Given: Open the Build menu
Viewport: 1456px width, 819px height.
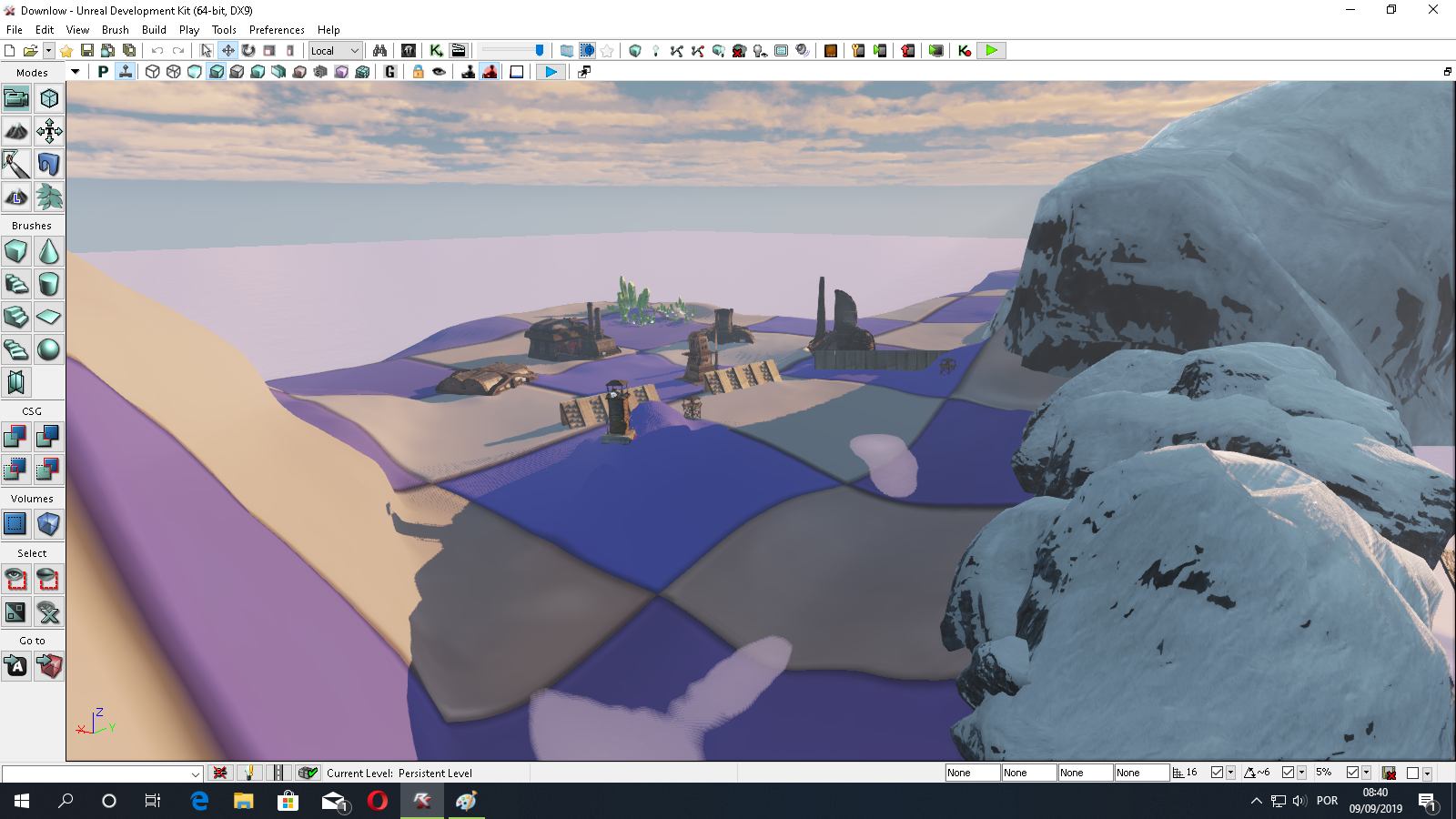Looking at the screenshot, I should (x=154, y=30).
